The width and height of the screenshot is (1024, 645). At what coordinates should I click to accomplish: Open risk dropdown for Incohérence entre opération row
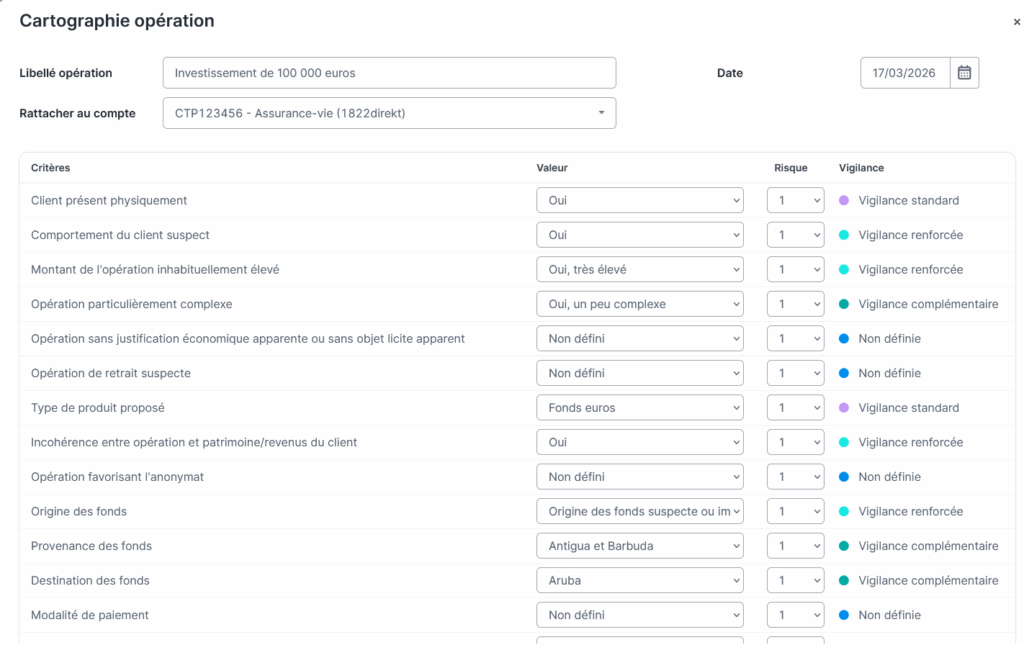click(795, 442)
